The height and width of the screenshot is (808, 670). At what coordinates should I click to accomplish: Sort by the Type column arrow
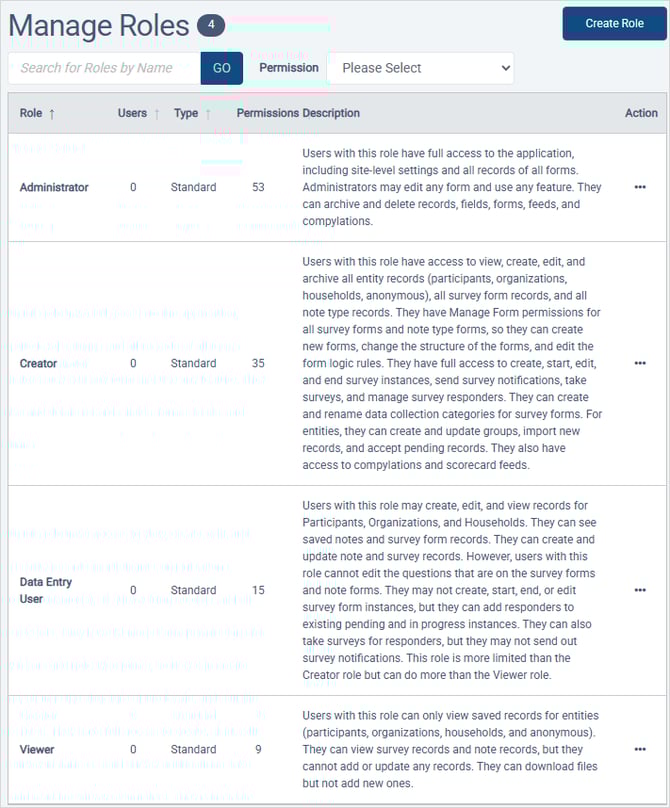208,114
